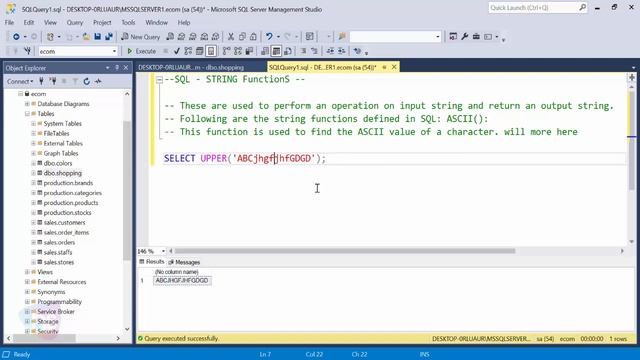Open the 146 % zoom dropdown
The image size is (640, 360).
pyautogui.click(x=163, y=251)
